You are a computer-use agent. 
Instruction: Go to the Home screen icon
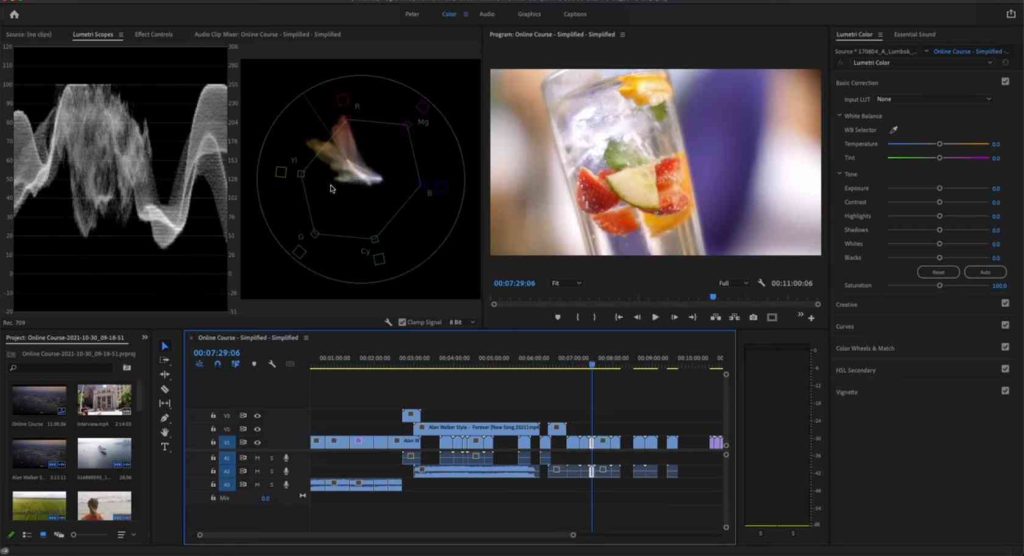[x=14, y=14]
